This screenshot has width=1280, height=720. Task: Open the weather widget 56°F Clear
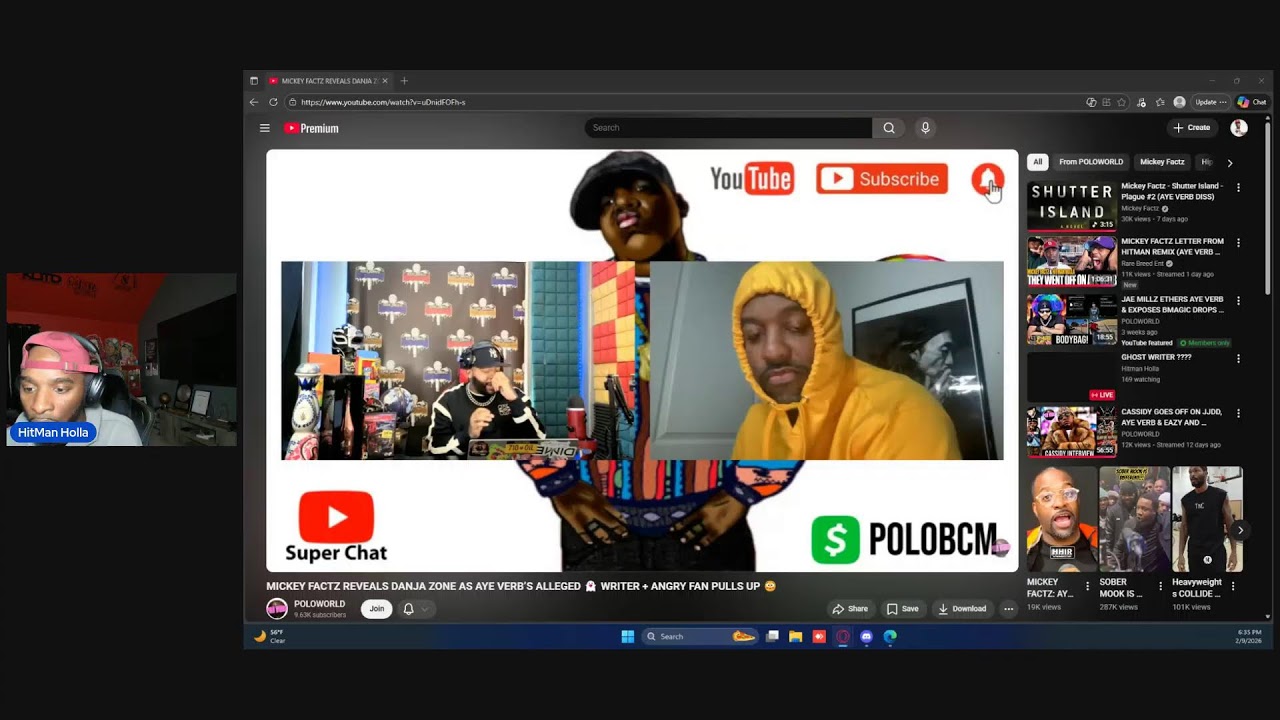[270, 636]
